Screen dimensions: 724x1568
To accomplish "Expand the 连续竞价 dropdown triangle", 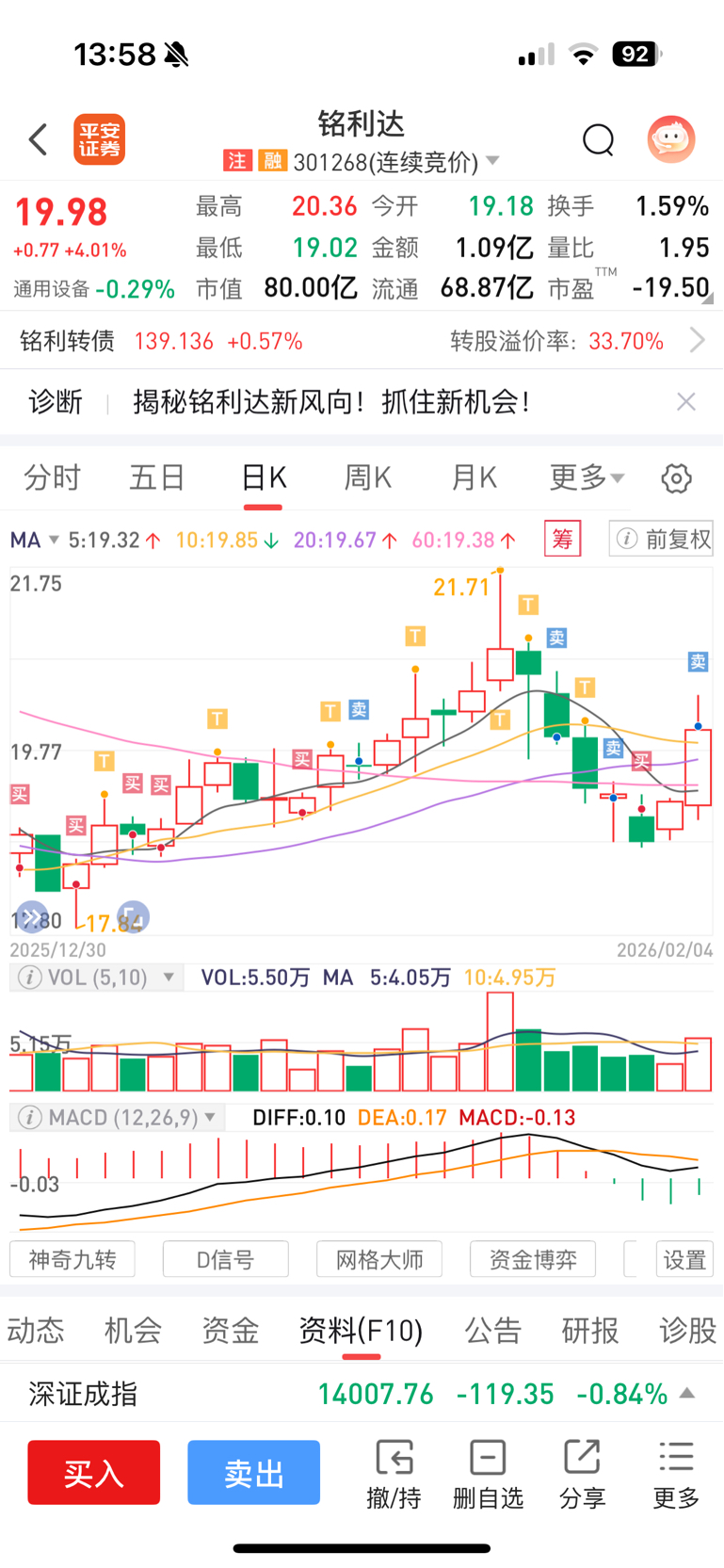I will [x=492, y=162].
